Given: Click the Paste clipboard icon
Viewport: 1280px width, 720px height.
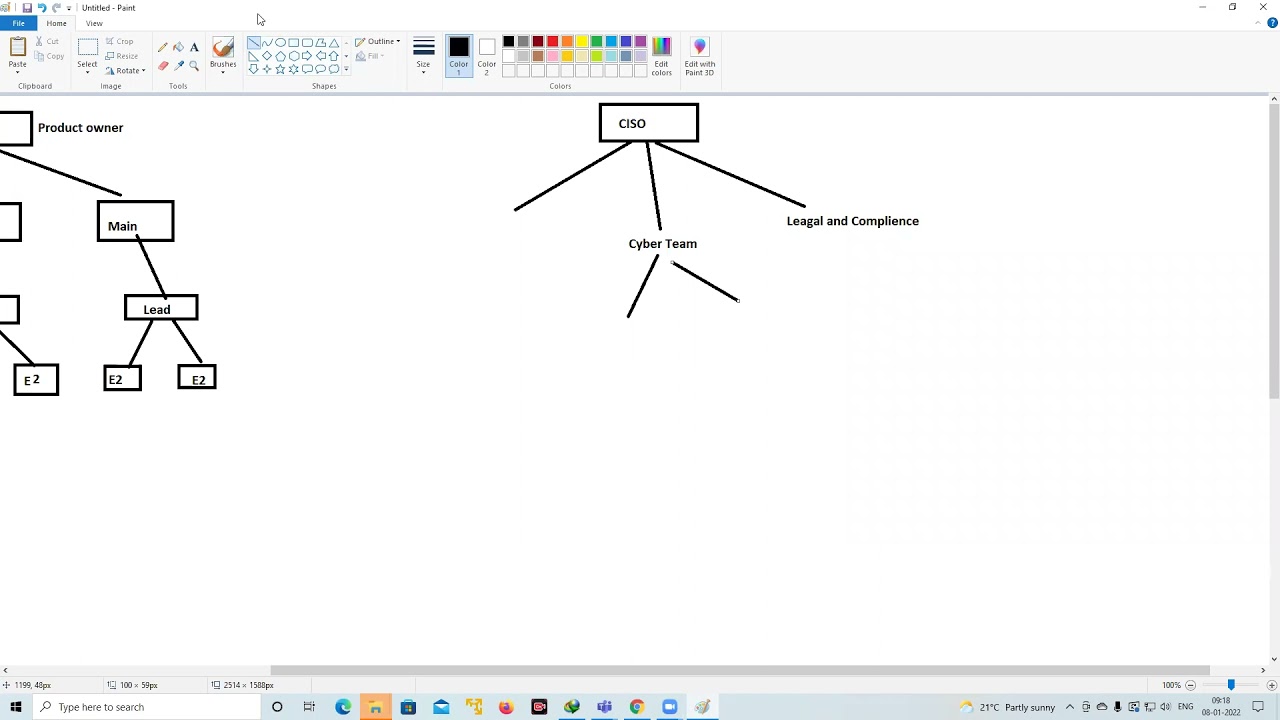Looking at the screenshot, I should point(17,47).
